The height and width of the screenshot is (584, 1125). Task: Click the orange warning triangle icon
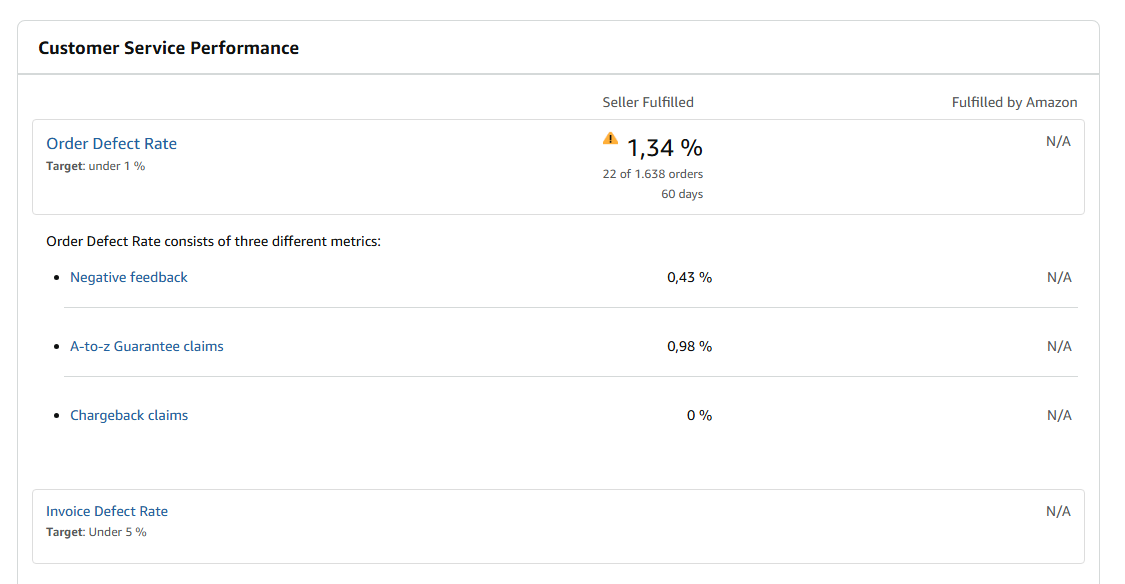click(610, 138)
